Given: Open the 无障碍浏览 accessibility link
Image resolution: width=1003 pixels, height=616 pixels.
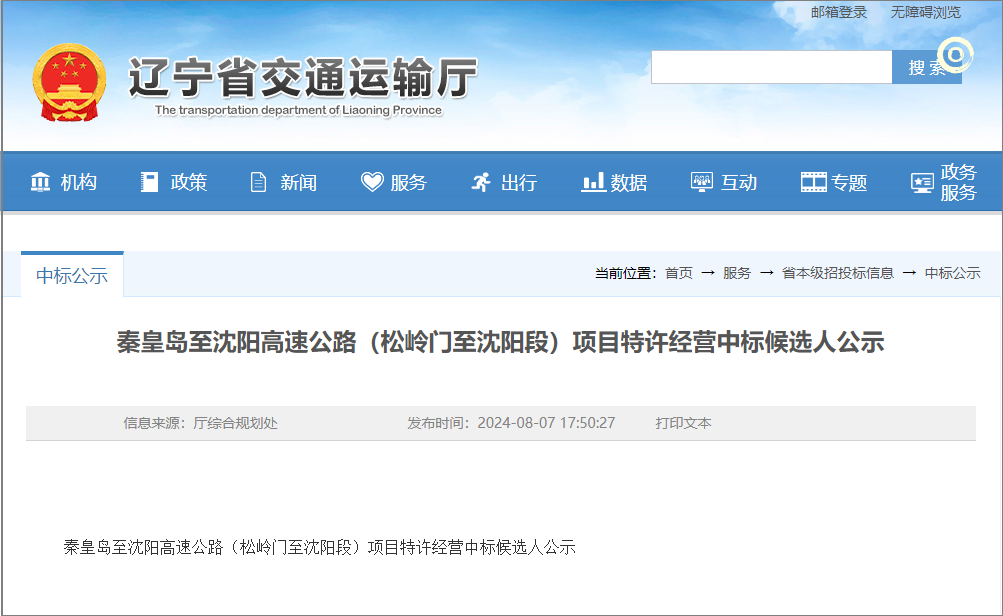Looking at the screenshot, I should 925,12.
